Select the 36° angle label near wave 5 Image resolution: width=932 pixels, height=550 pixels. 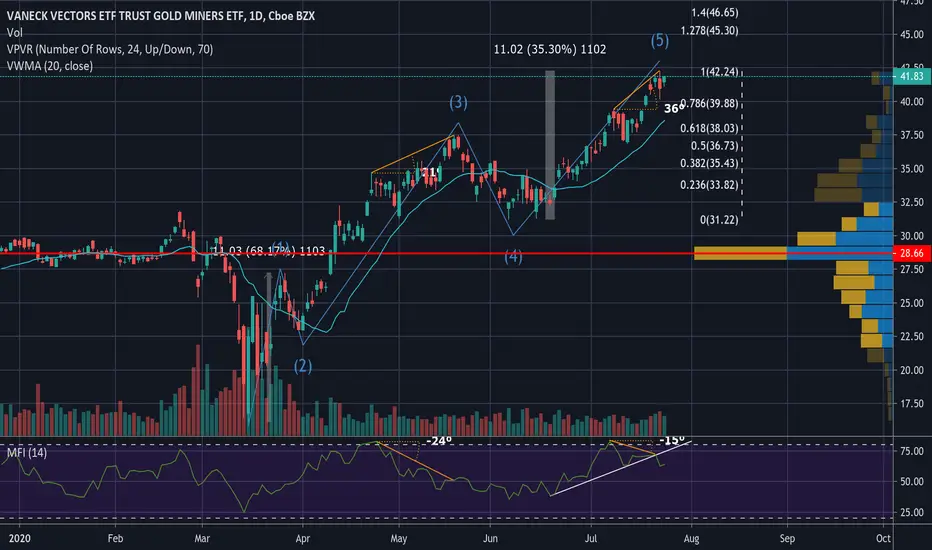(x=672, y=108)
